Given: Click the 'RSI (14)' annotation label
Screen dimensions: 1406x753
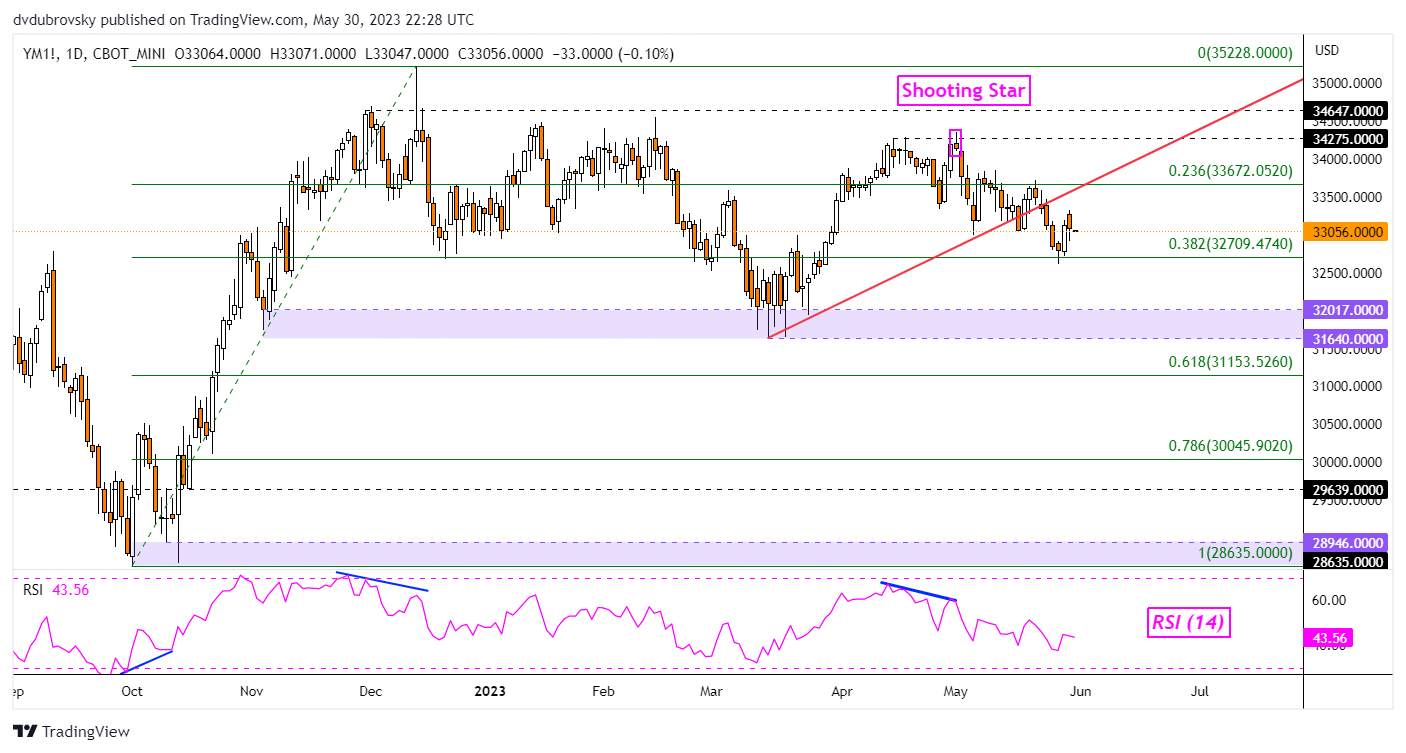Looking at the screenshot, I should (x=1187, y=624).
